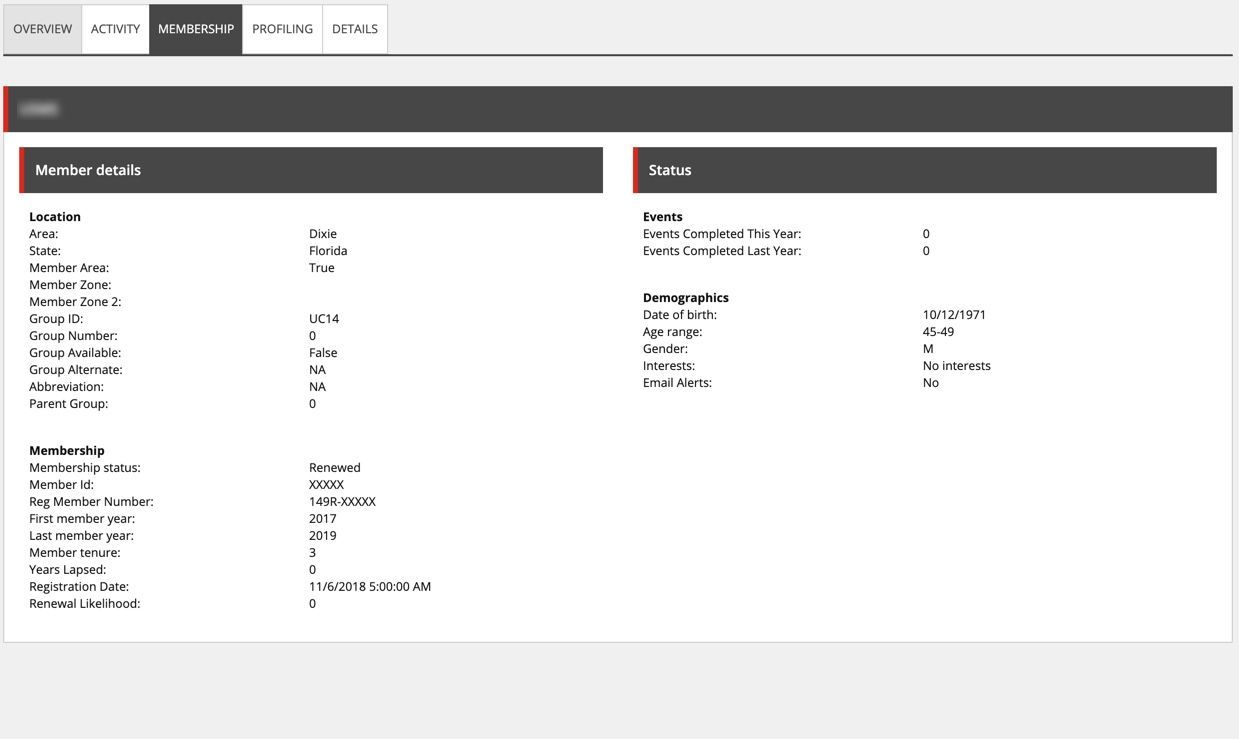The height and width of the screenshot is (739, 1239).
Task: Click the Events Completed This Year count
Action: [x=925, y=233]
